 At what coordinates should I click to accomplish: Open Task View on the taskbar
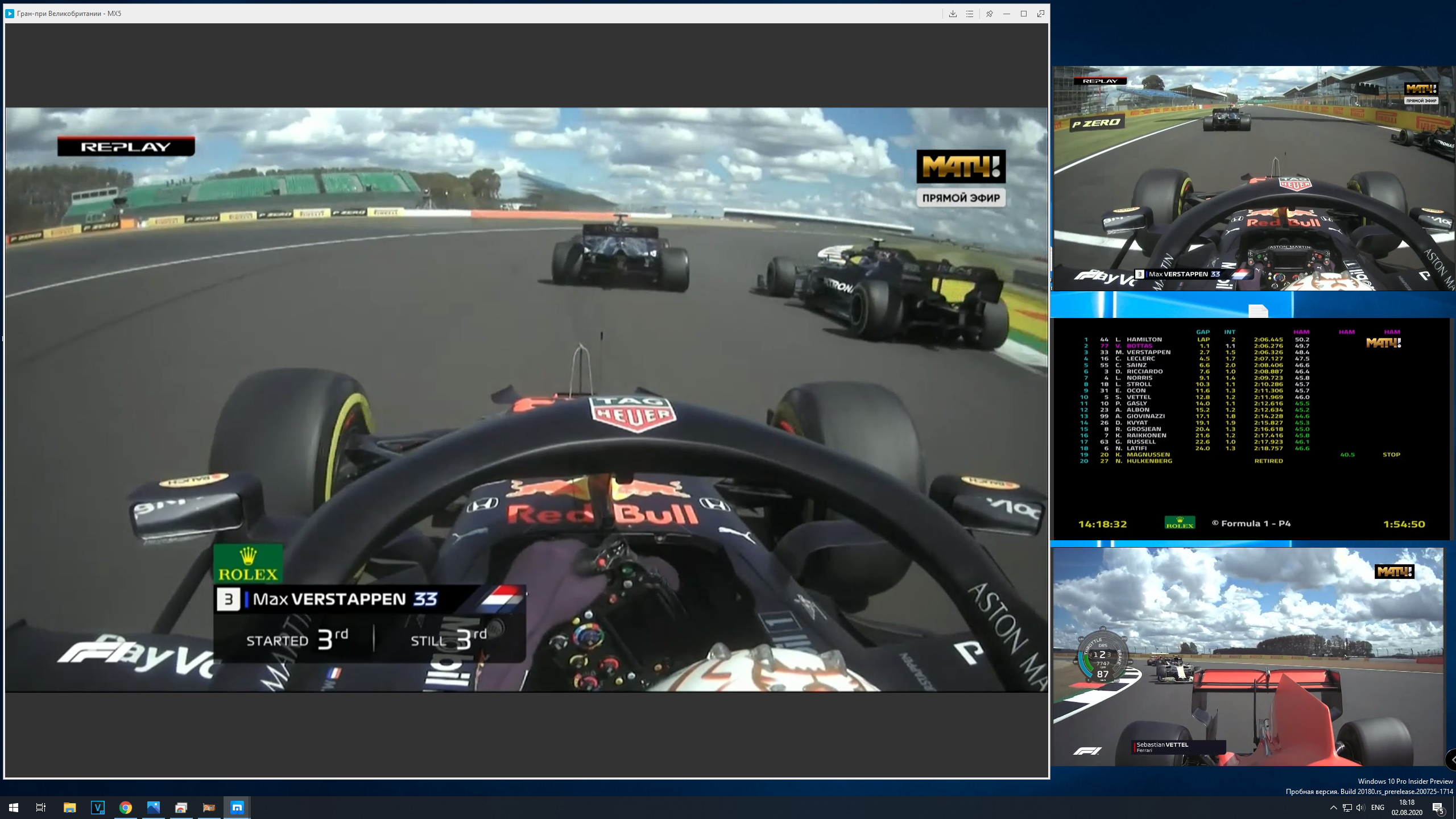[x=41, y=807]
